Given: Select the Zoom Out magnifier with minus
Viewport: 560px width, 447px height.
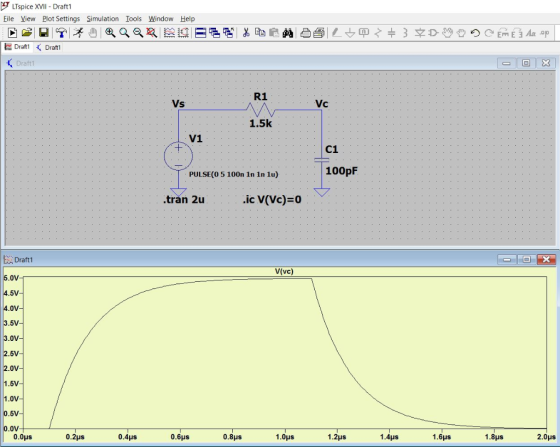Looking at the screenshot, I should coord(138,33).
